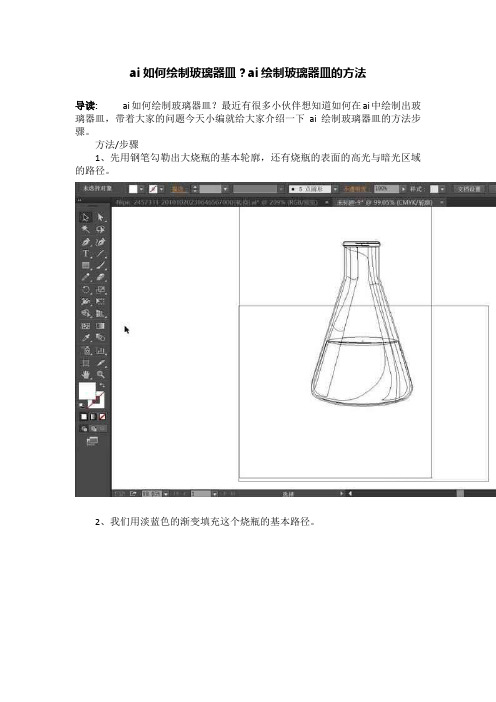Open artboard number dropdown in status bar
The image size is (496, 702).
pos(215,493)
